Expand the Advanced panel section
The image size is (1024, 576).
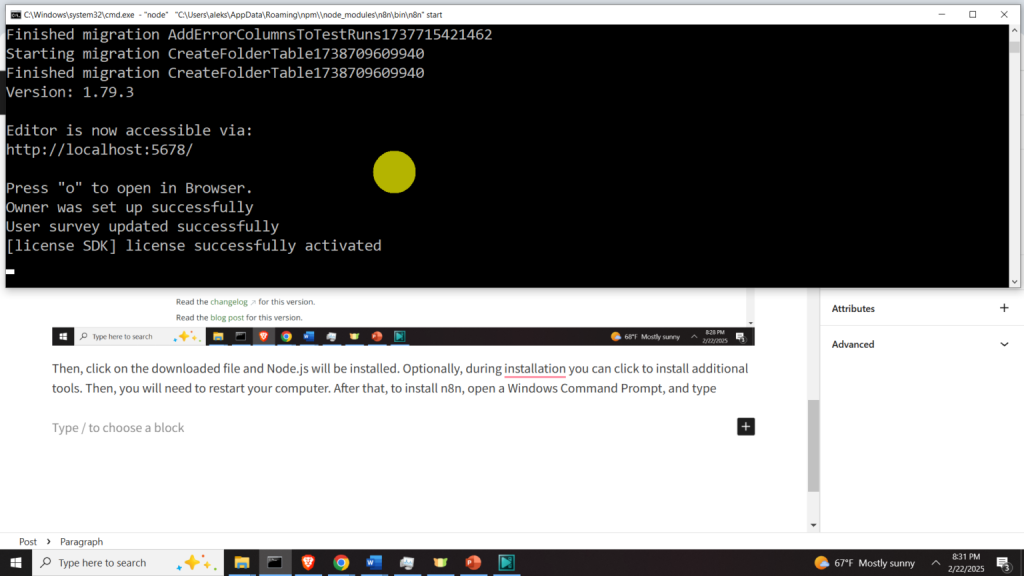pos(1004,344)
